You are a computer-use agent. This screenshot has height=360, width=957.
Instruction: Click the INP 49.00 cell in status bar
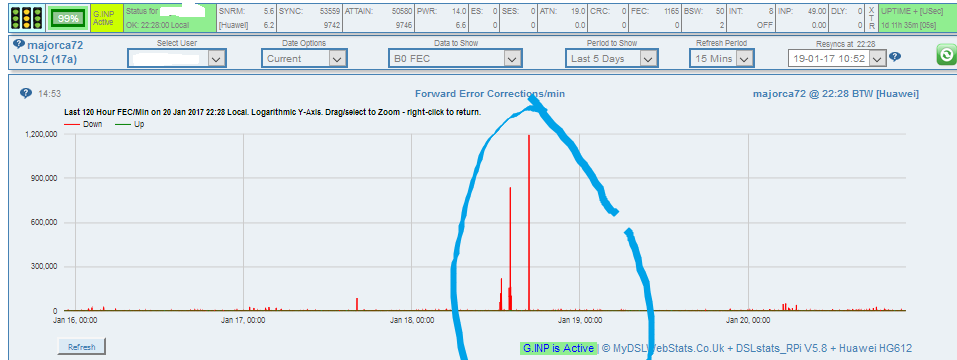coord(803,18)
